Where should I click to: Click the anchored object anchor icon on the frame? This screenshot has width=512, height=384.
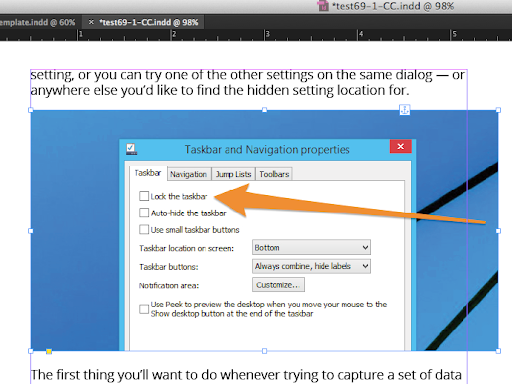(405, 110)
